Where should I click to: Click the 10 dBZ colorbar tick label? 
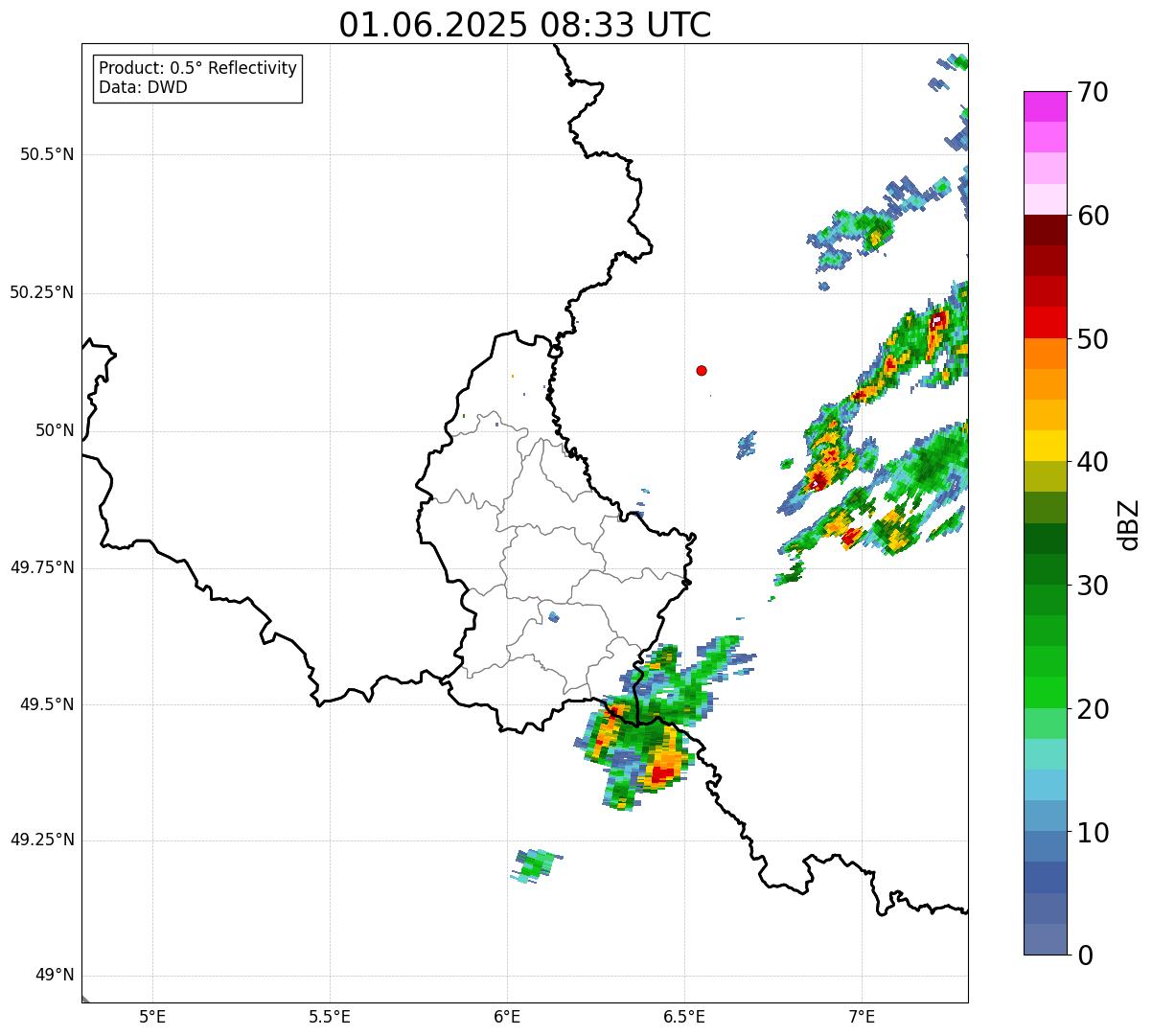(x=1093, y=834)
